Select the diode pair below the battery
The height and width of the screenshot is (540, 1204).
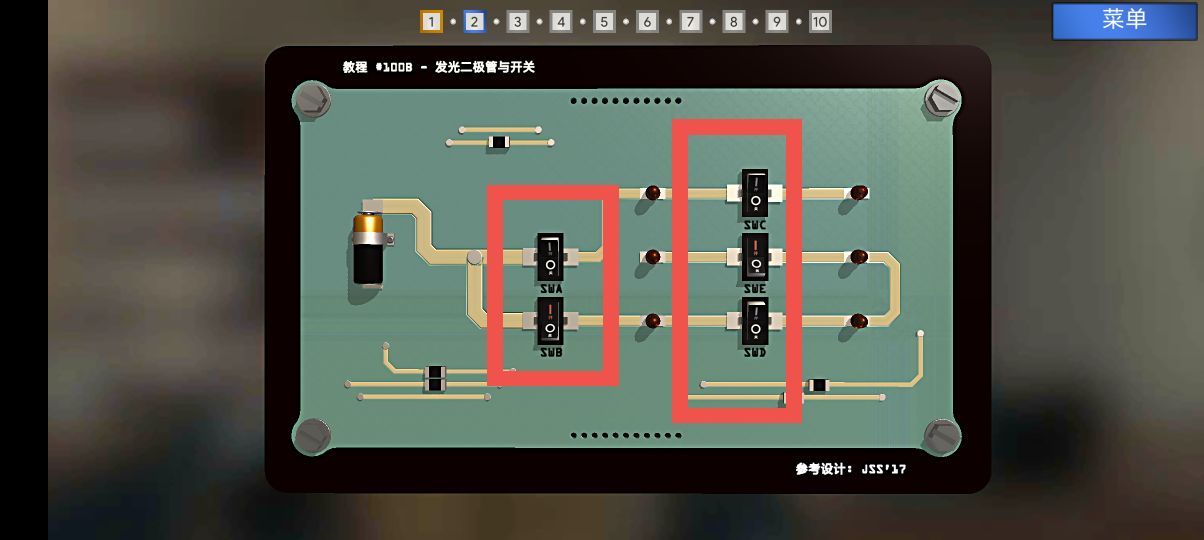[x=435, y=378]
